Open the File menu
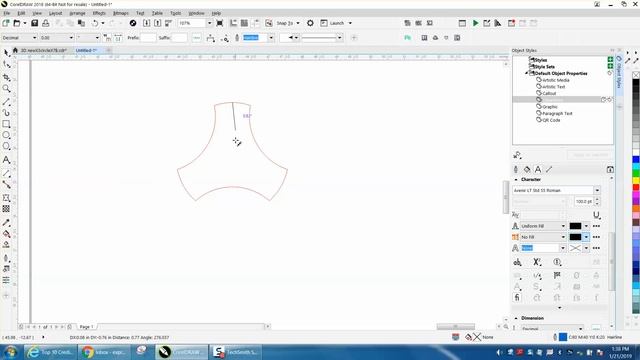The width and height of the screenshot is (640, 360). pyautogui.click(x=7, y=13)
